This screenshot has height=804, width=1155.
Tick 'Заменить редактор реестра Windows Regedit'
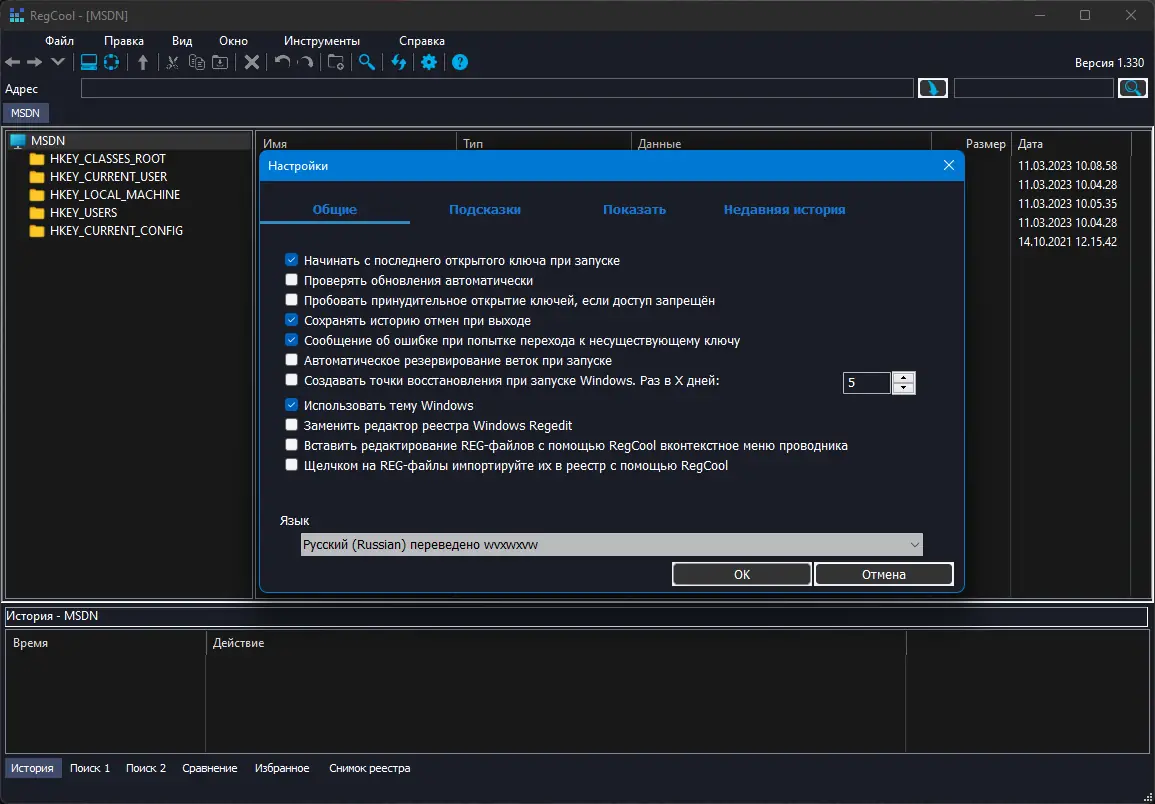click(292, 425)
